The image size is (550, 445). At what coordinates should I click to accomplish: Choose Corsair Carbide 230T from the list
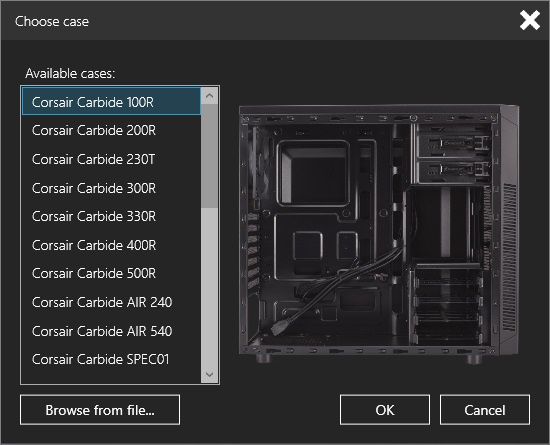[x=111, y=159]
